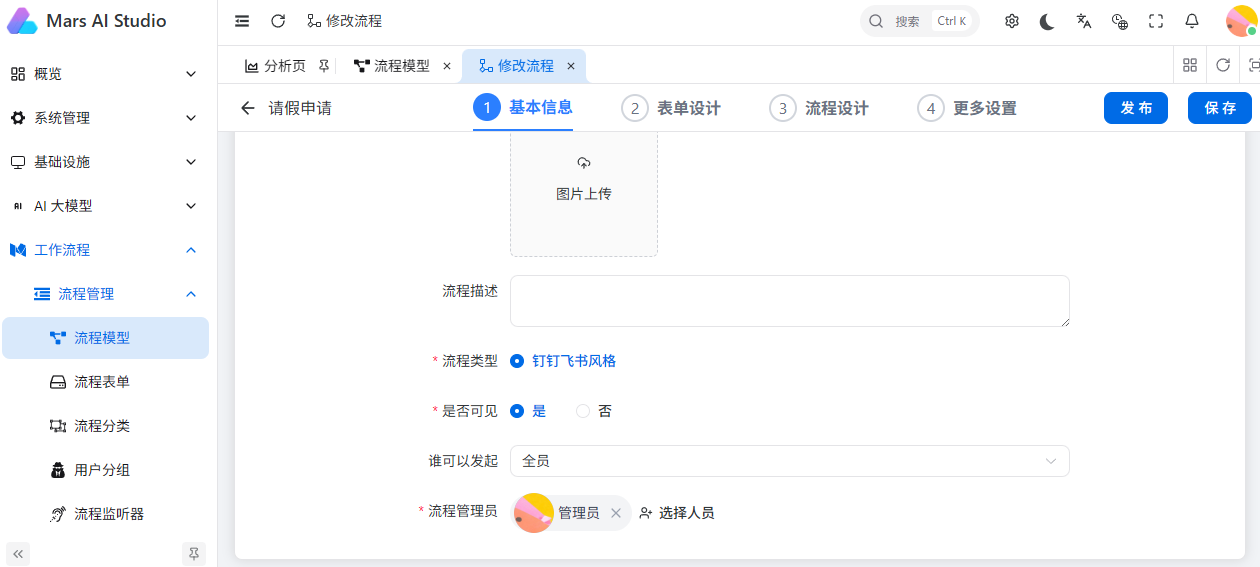The image size is (1260, 567).
Task: Open 用户分组 in sidebar
Action: (105, 470)
